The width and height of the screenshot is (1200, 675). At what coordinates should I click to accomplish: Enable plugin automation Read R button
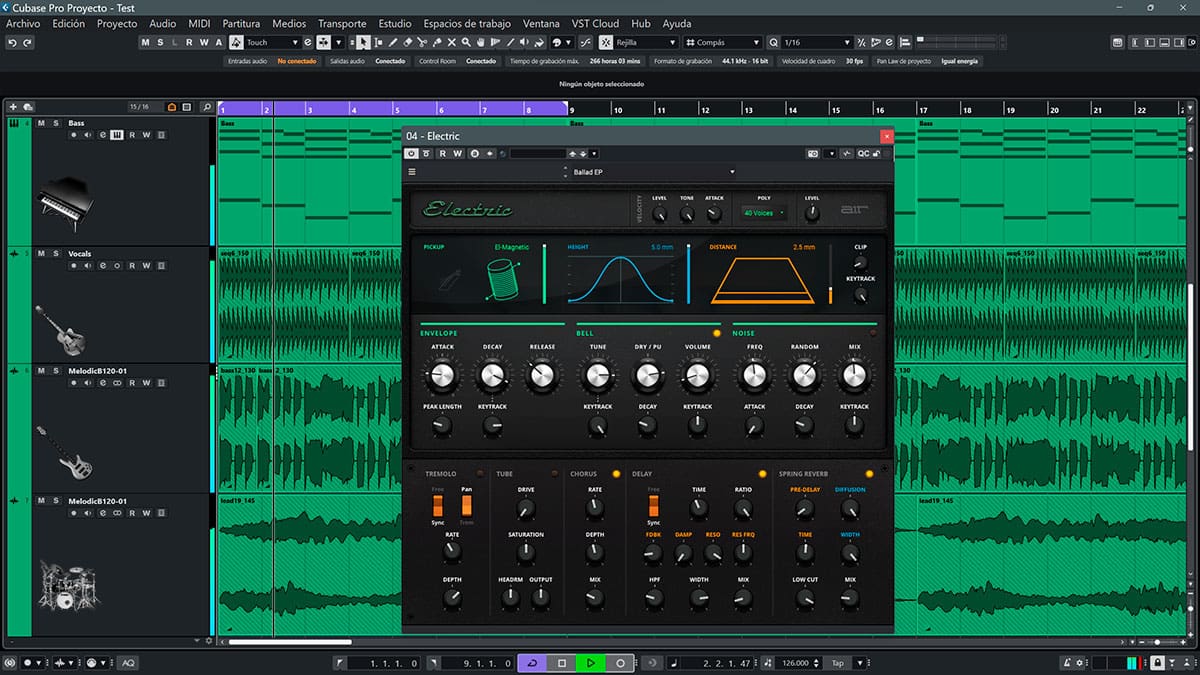tap(443, 153)
